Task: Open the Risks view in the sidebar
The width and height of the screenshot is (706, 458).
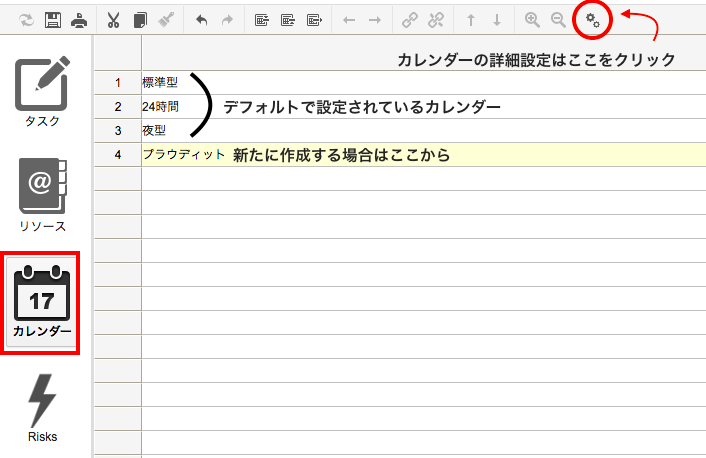Action: pos(42,408)
